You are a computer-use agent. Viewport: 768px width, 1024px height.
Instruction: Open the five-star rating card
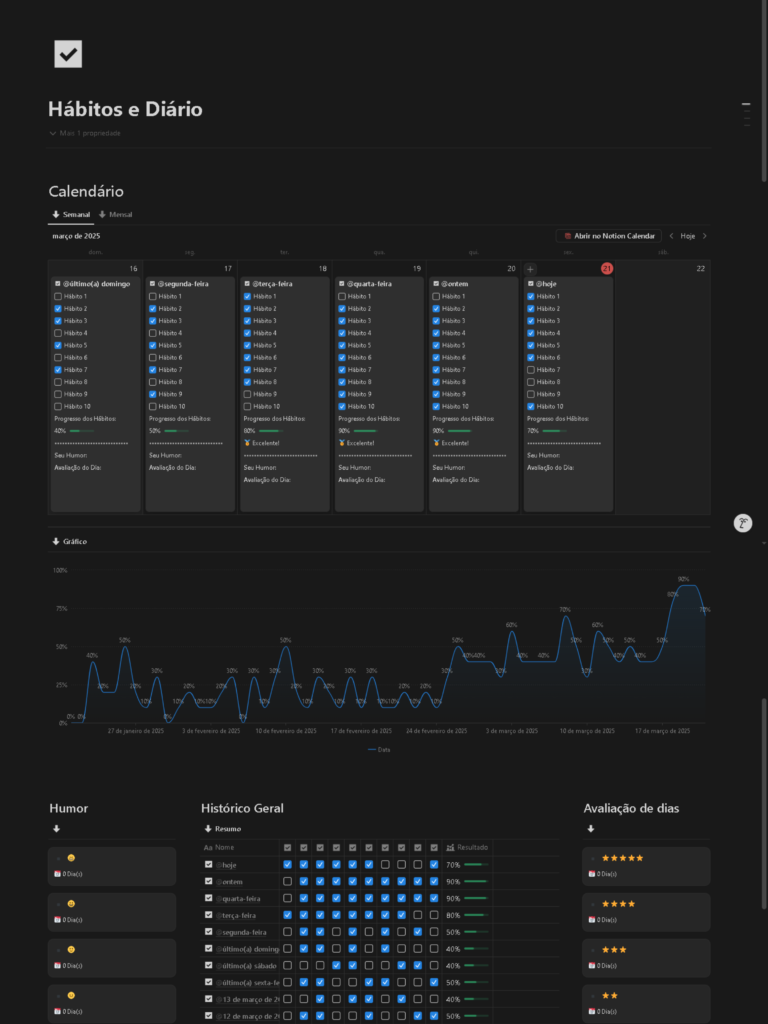(646, 865)
